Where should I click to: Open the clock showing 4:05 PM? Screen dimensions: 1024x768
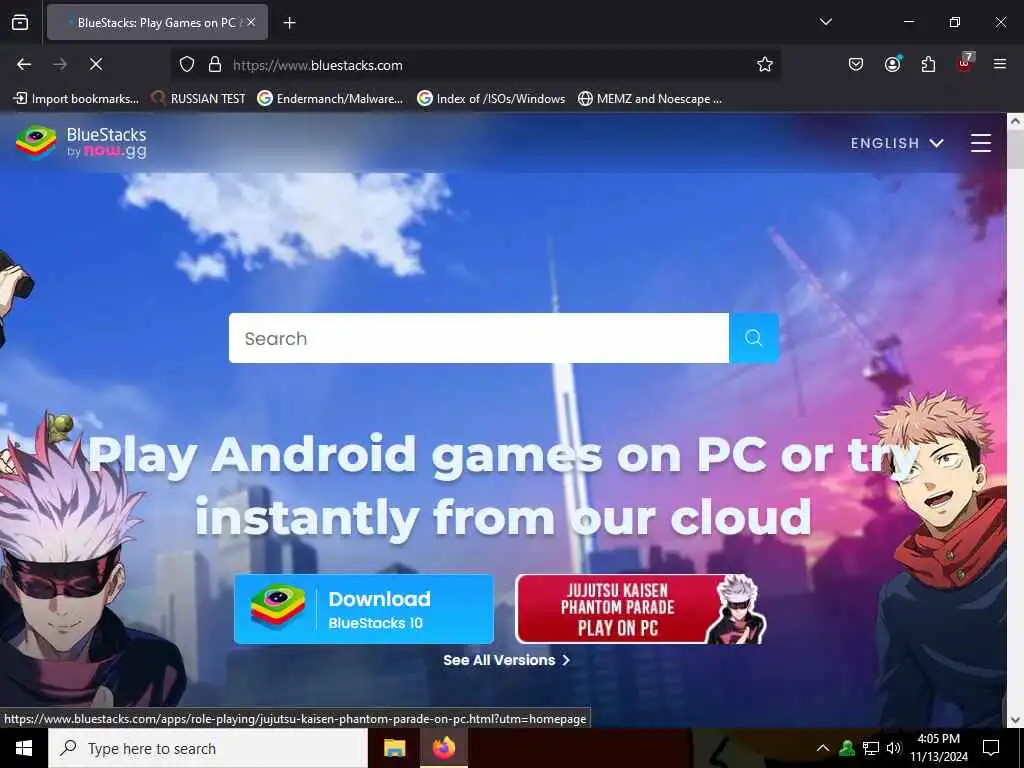click(939, 748)
